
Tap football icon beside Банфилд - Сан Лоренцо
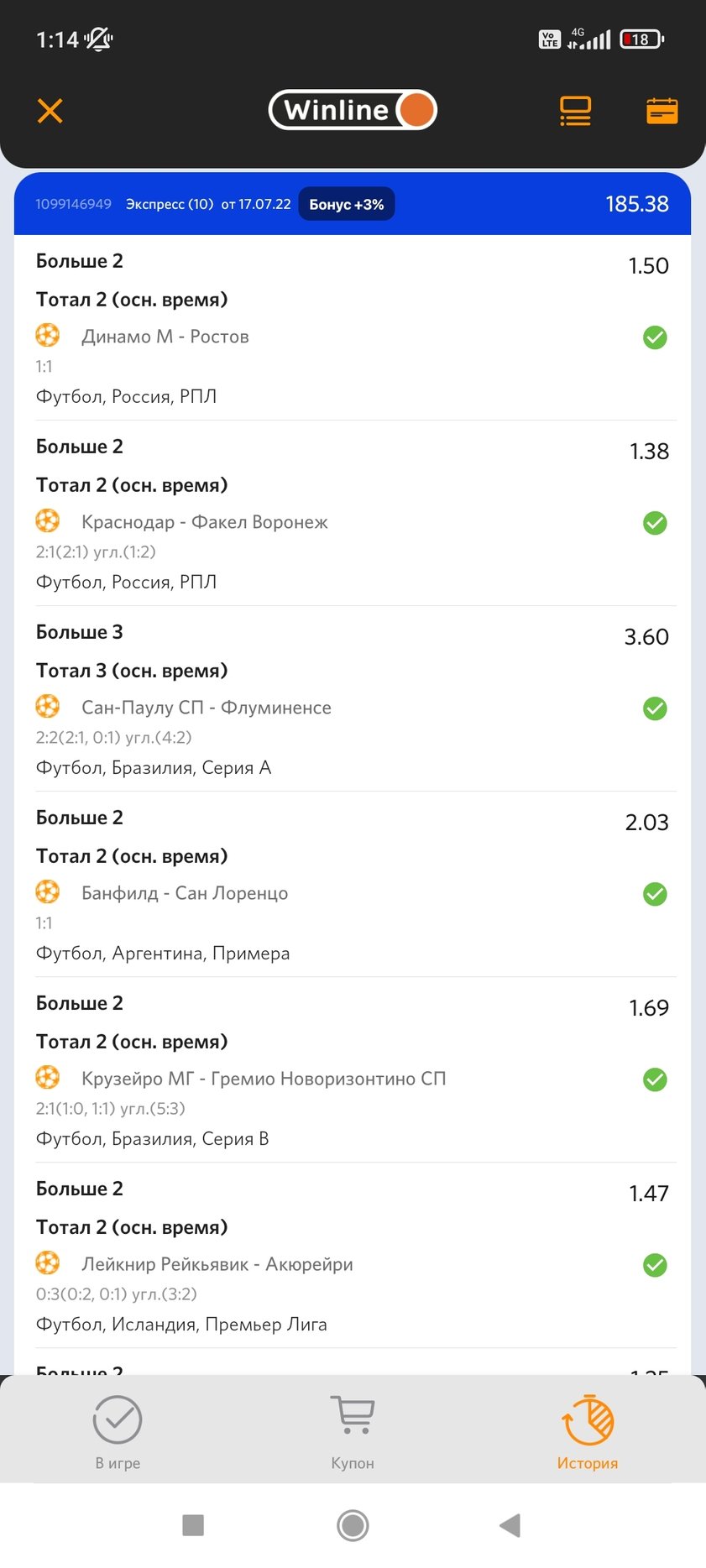coord(48,891)
